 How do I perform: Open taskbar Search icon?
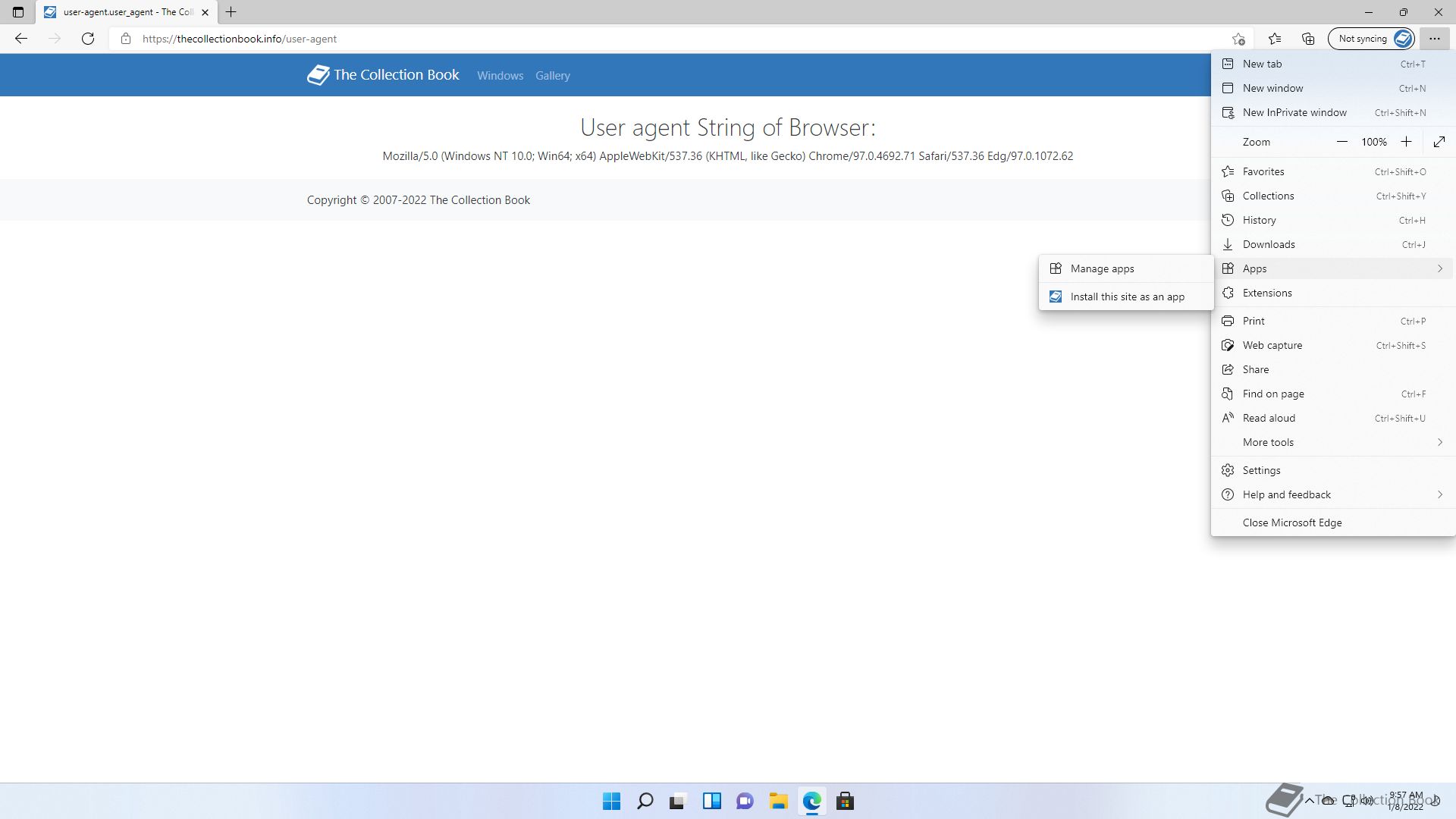645,801
